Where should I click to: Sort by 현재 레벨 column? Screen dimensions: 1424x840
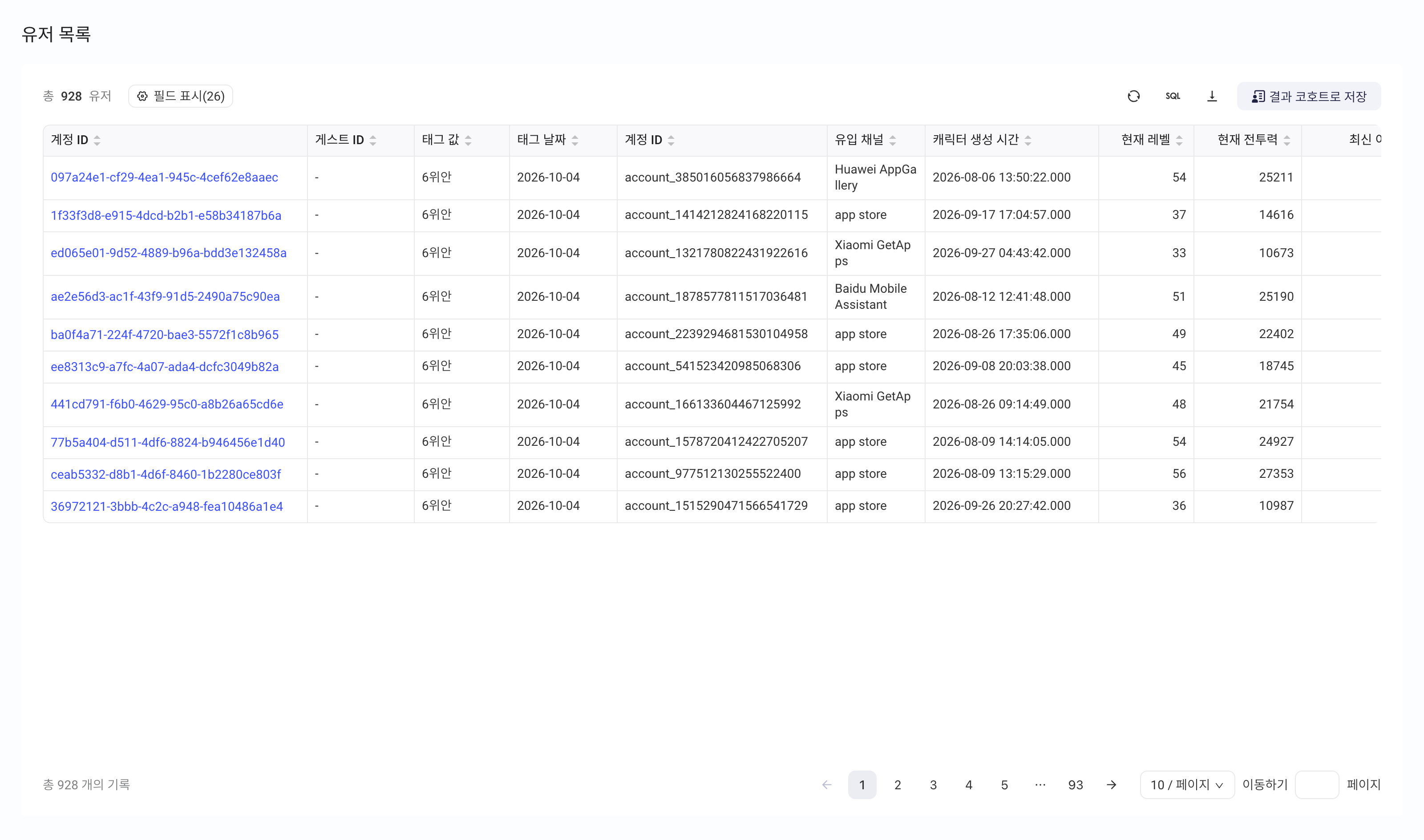pyautogui.click(x=1179, y=141)
